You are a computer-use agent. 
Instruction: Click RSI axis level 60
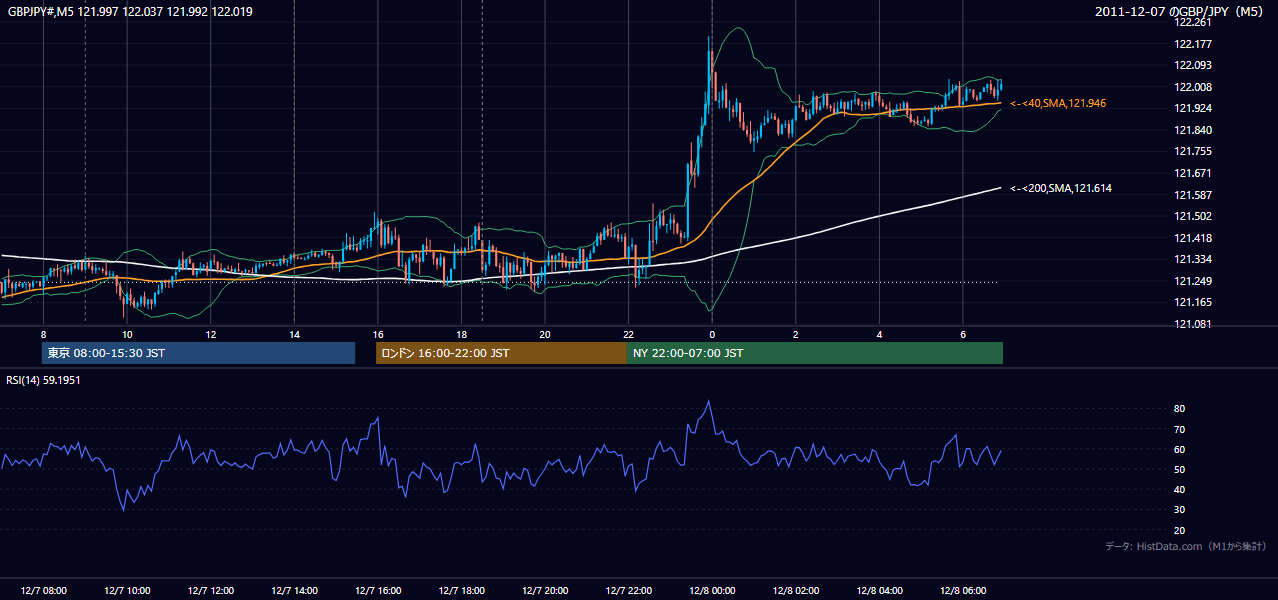[1179, 449]
